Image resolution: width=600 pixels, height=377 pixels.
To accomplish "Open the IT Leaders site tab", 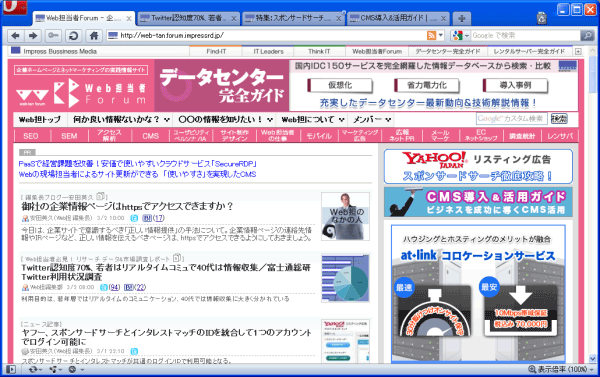I will point(268,51).
